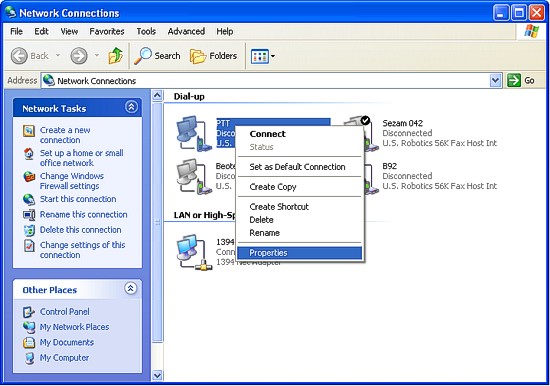550x386 pixels.
Task: Click the Go button
Action: click(x=522, y=81)
